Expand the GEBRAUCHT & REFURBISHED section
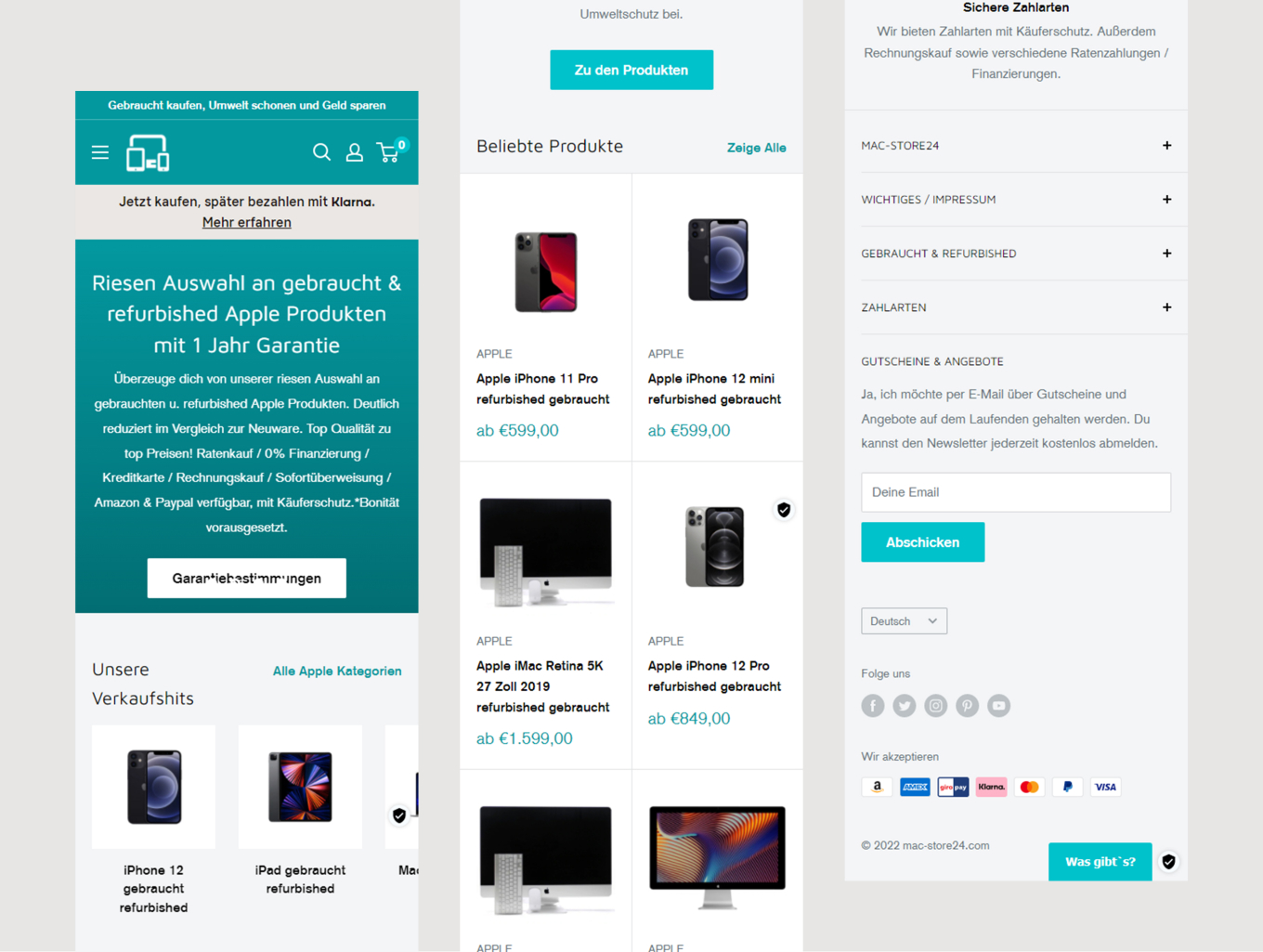This screenshot has height=952, width=1263. pos(1016,254)
